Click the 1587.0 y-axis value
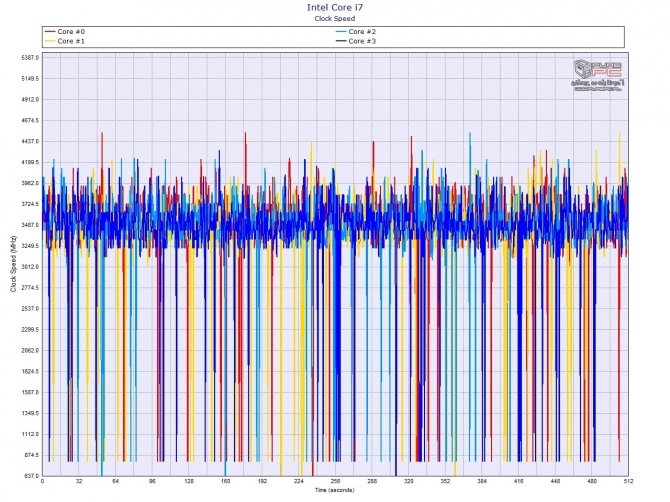The width and height of the screenshot is (670, 502). 30,393
